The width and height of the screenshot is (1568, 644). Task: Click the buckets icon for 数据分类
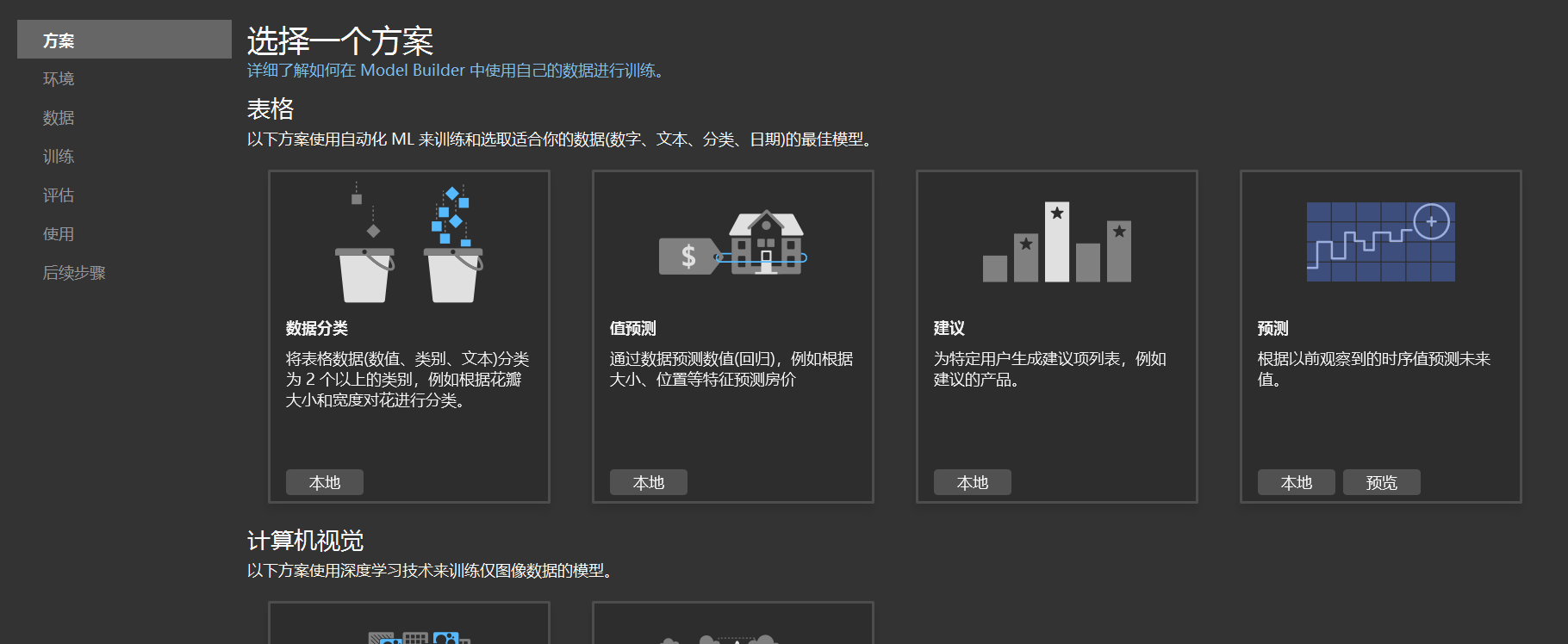[409, 242]
